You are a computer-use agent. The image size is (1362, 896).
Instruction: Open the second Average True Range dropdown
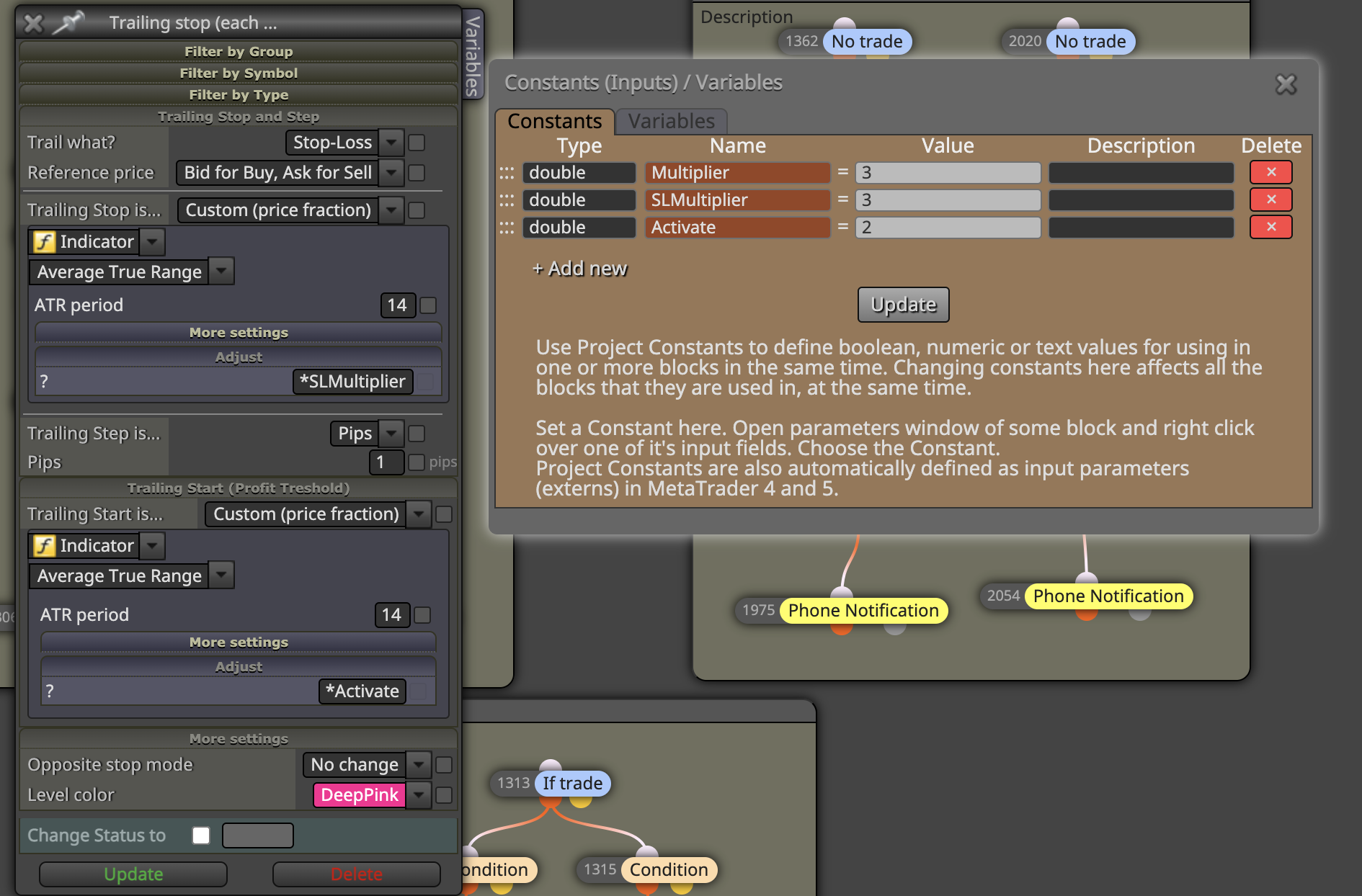[221, 575]
